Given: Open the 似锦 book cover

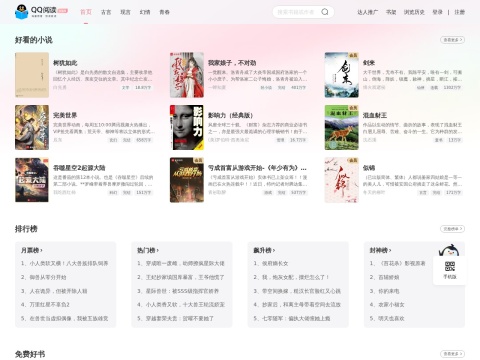Looking at the screenshot, I should [342, 180].
